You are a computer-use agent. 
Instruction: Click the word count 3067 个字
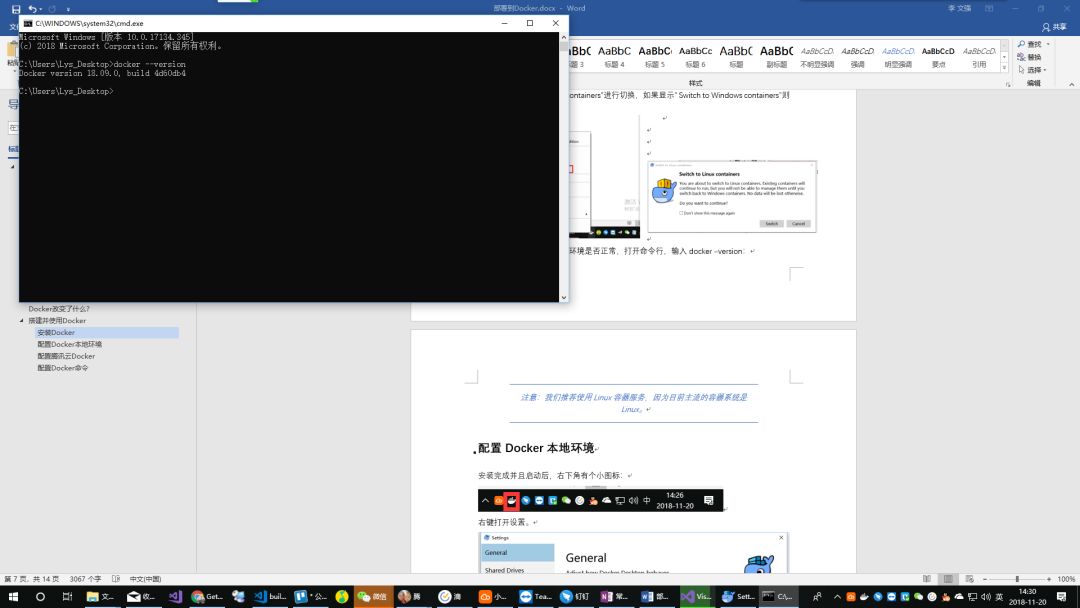[x=85, y=579]
